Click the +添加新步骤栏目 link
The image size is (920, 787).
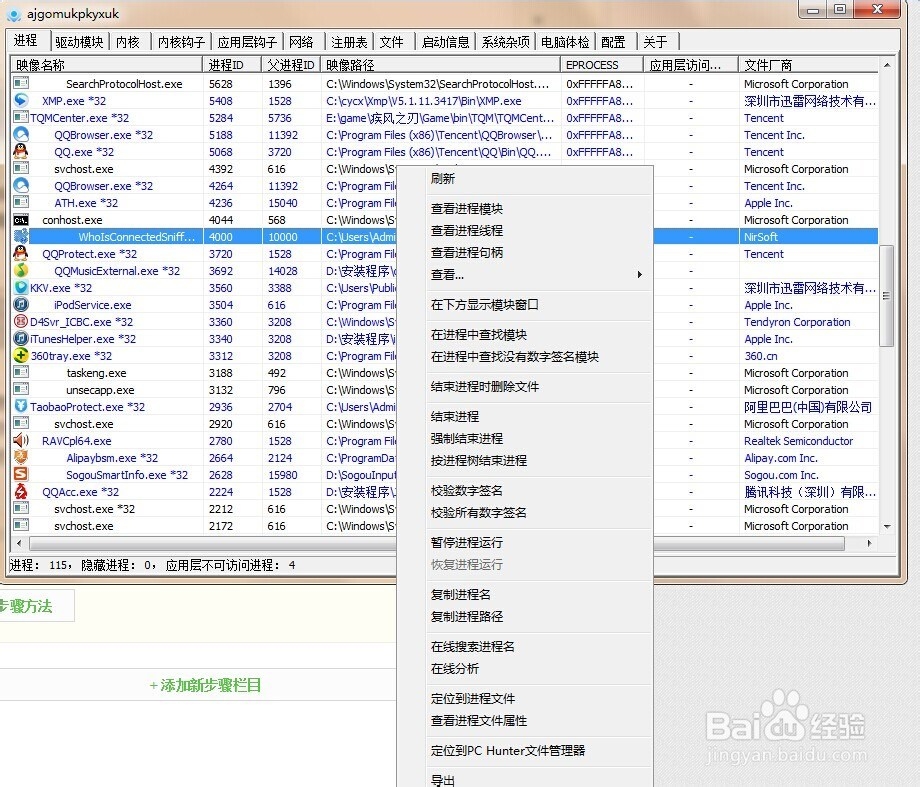click(x=205, y=685)
